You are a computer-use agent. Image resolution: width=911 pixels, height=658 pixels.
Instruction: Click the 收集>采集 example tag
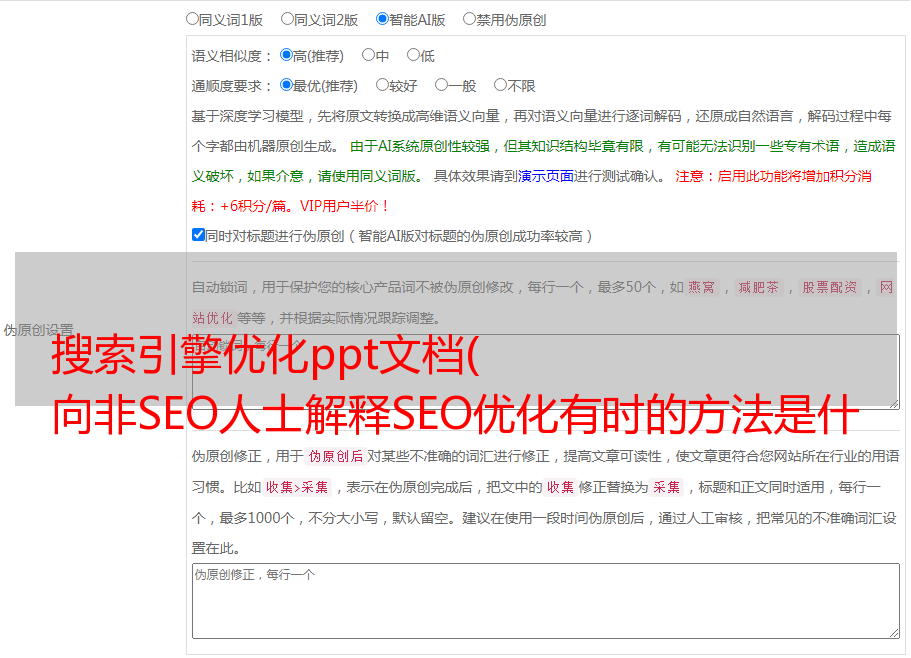click(297, 487)
